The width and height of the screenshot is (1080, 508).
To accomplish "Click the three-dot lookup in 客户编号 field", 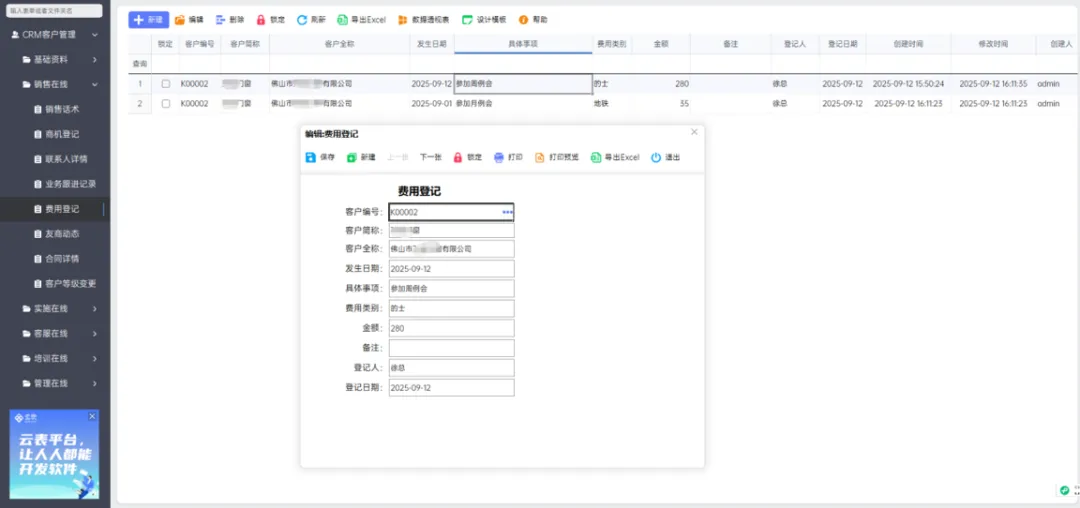I will tap(508, 212).
